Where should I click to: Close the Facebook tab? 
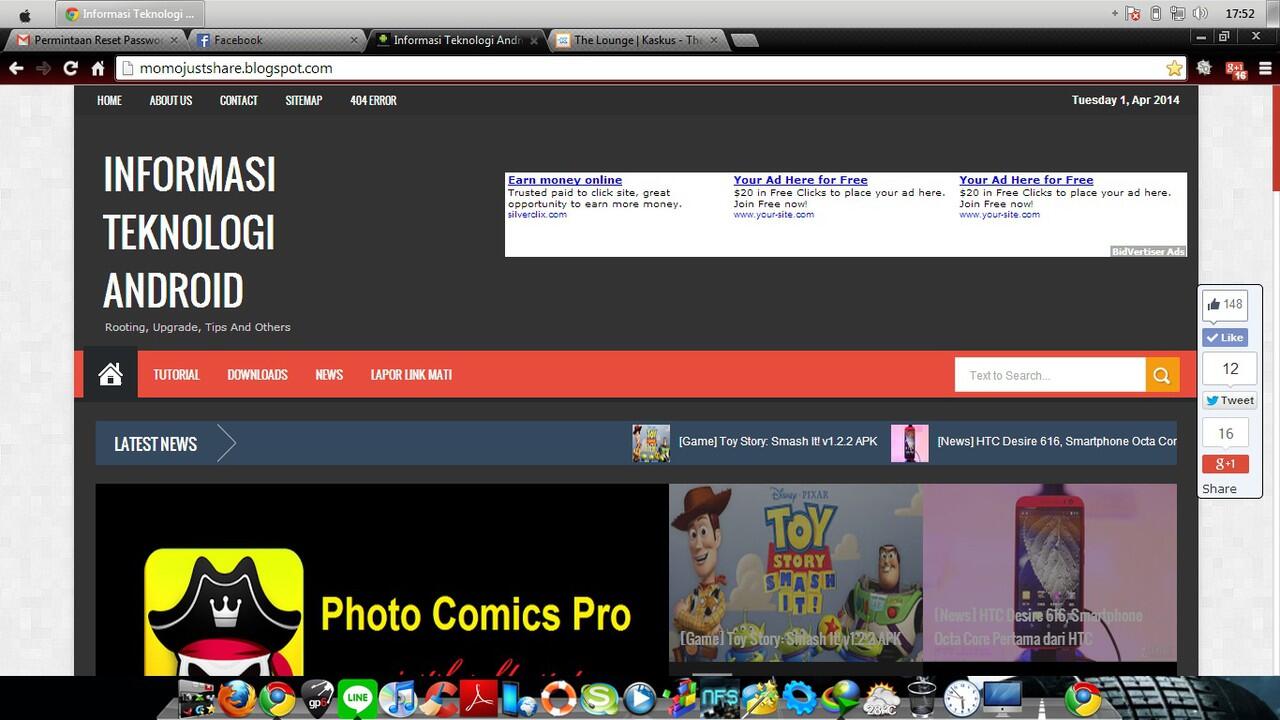[x=354, y=40]
